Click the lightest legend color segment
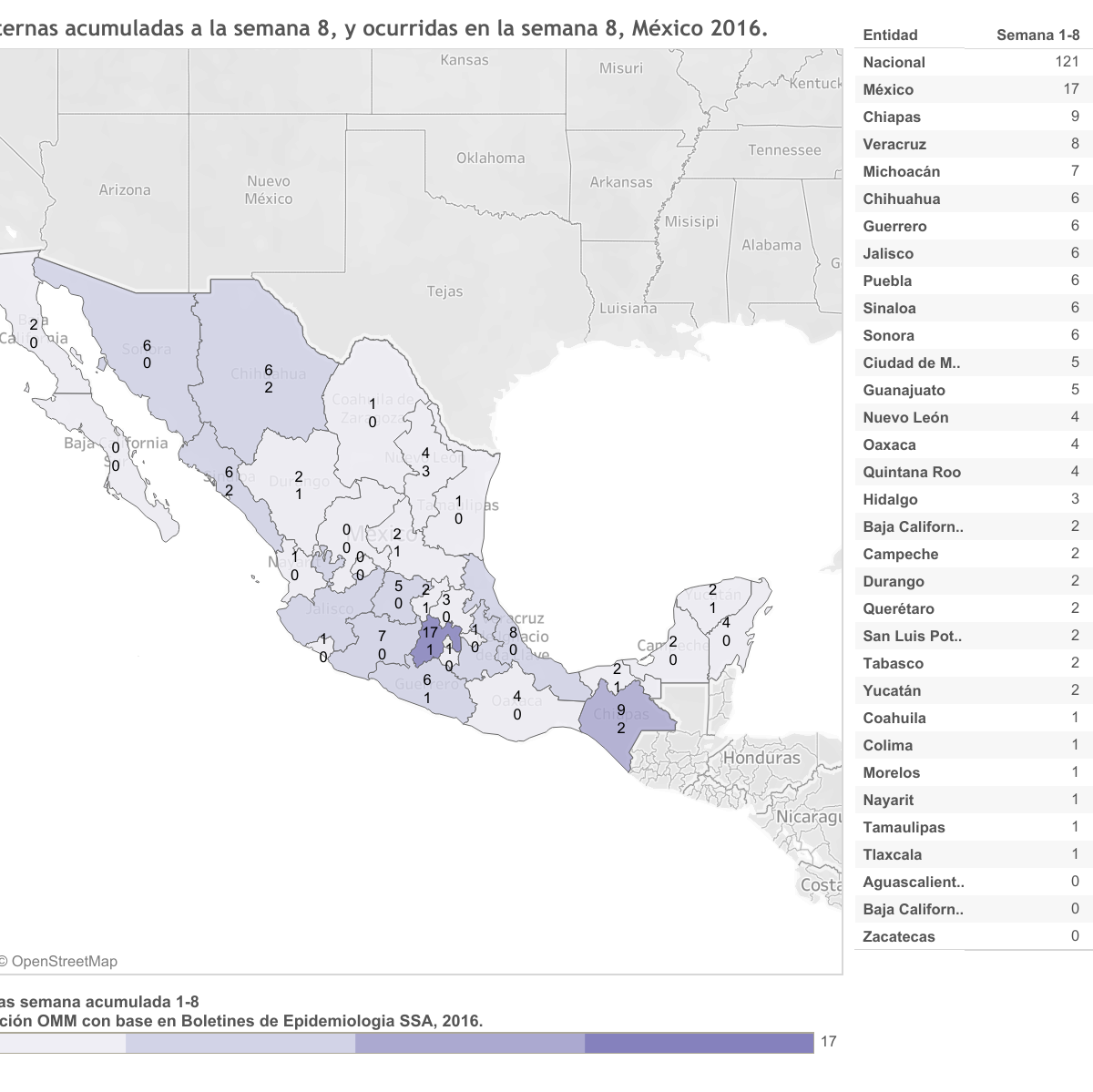 62,1043
